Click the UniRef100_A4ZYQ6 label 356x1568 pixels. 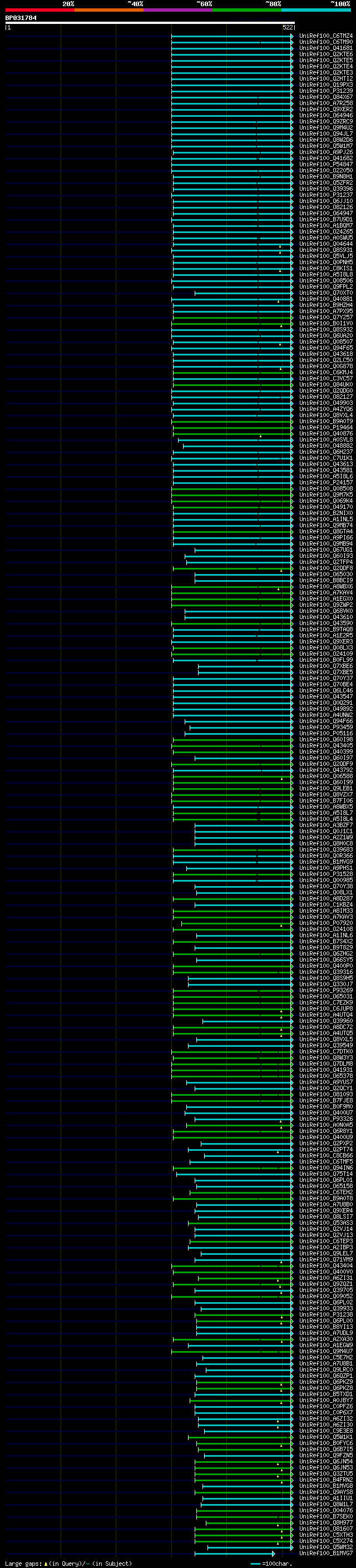pos(325,409)
